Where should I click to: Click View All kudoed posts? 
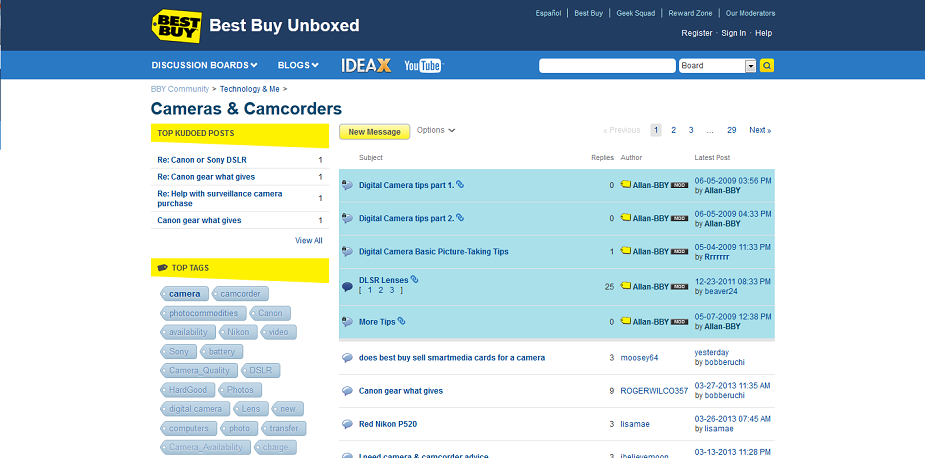click(309, 241)
